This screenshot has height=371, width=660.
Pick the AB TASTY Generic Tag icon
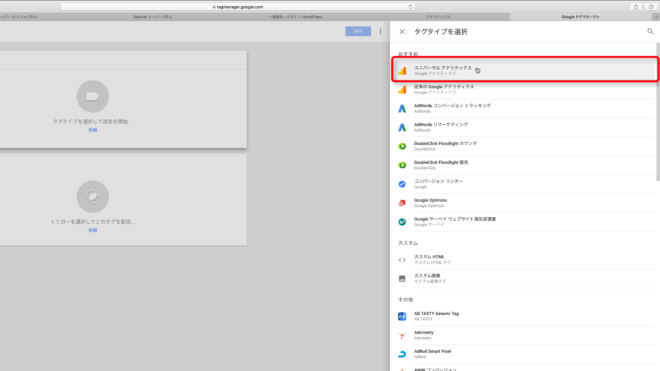pos(402,316)
